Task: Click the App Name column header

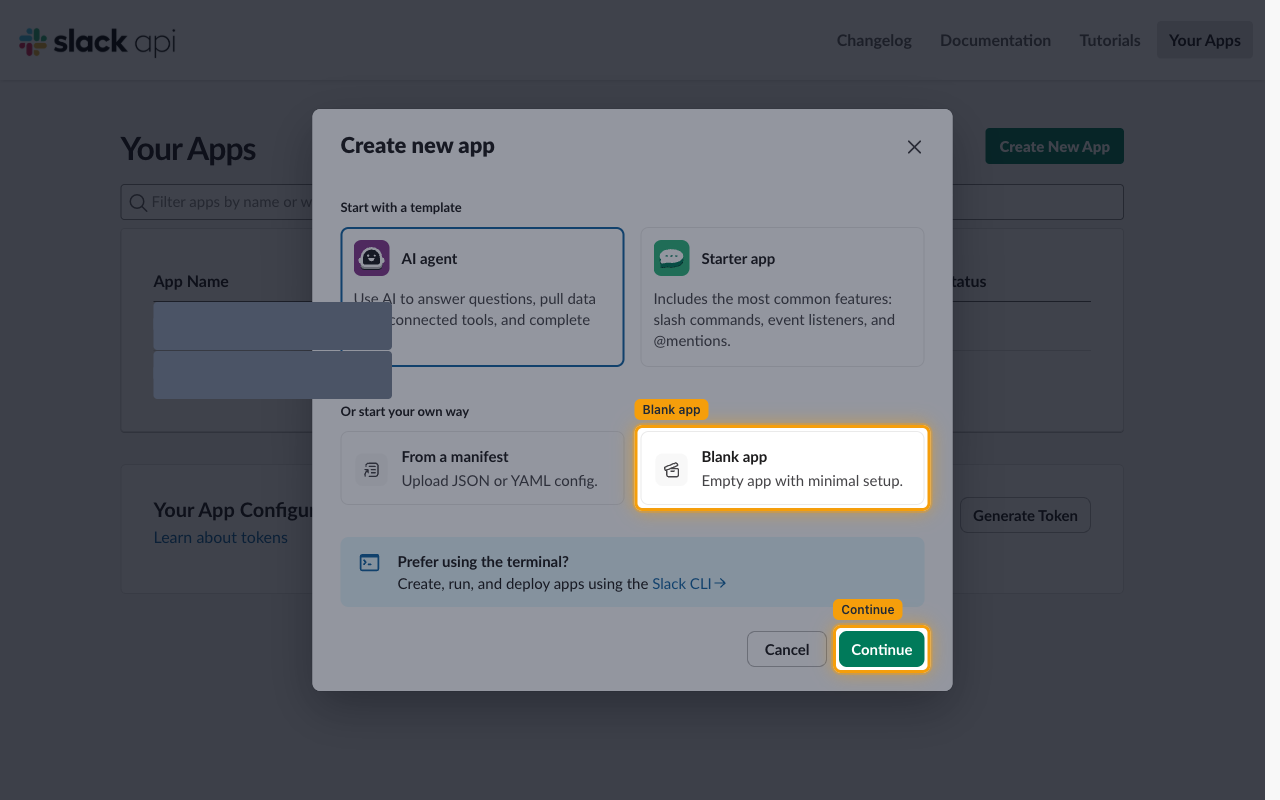Action: [191, 281]
